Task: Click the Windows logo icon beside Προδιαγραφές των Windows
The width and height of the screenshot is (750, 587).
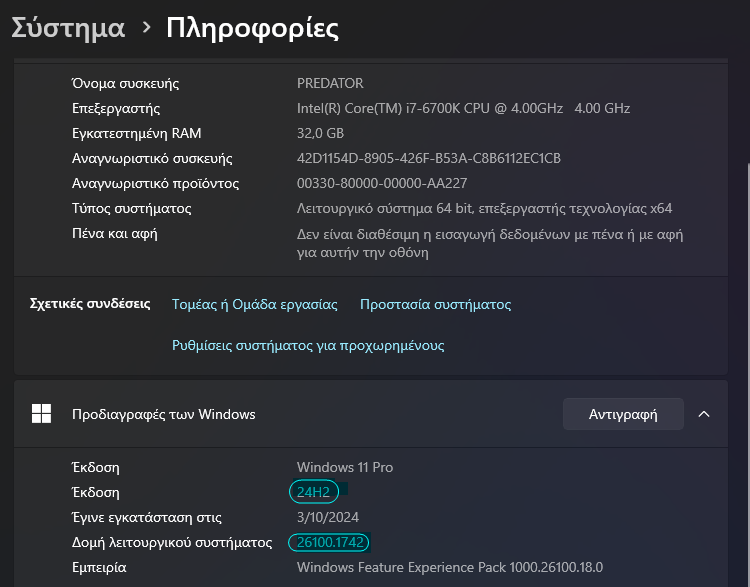Action: 41,413
